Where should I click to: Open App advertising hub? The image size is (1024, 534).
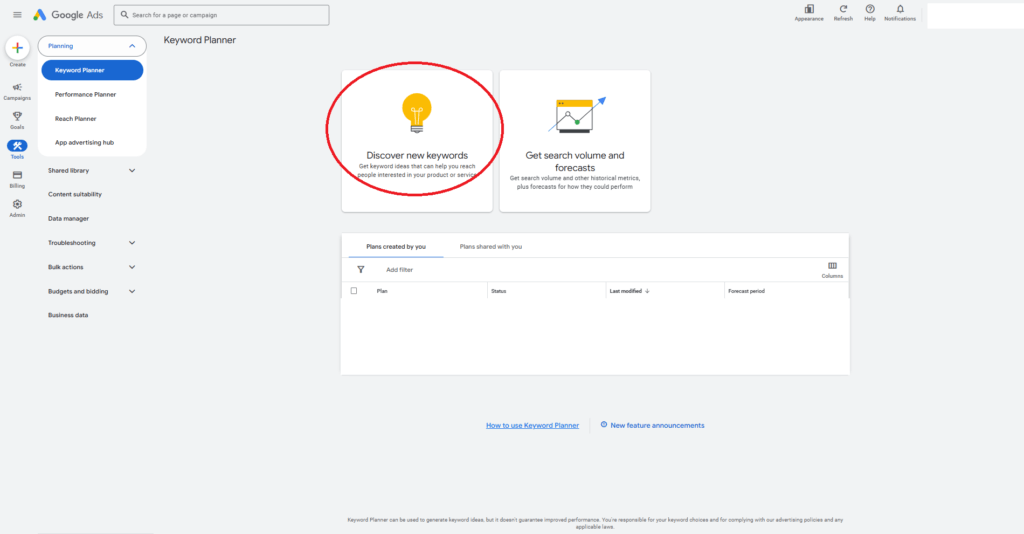coord(84,142)
